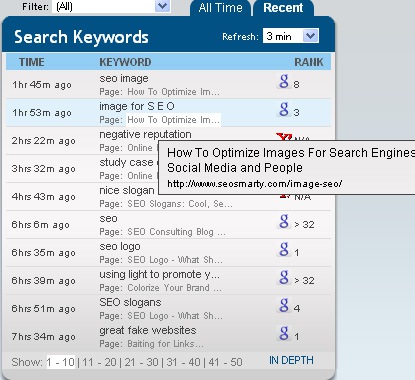Image resolution: width=415 pixels, height=380 pixels.
Task: Click time '2hrs 22m ago'
Action: pyautogui.click(x=44, y=141)
